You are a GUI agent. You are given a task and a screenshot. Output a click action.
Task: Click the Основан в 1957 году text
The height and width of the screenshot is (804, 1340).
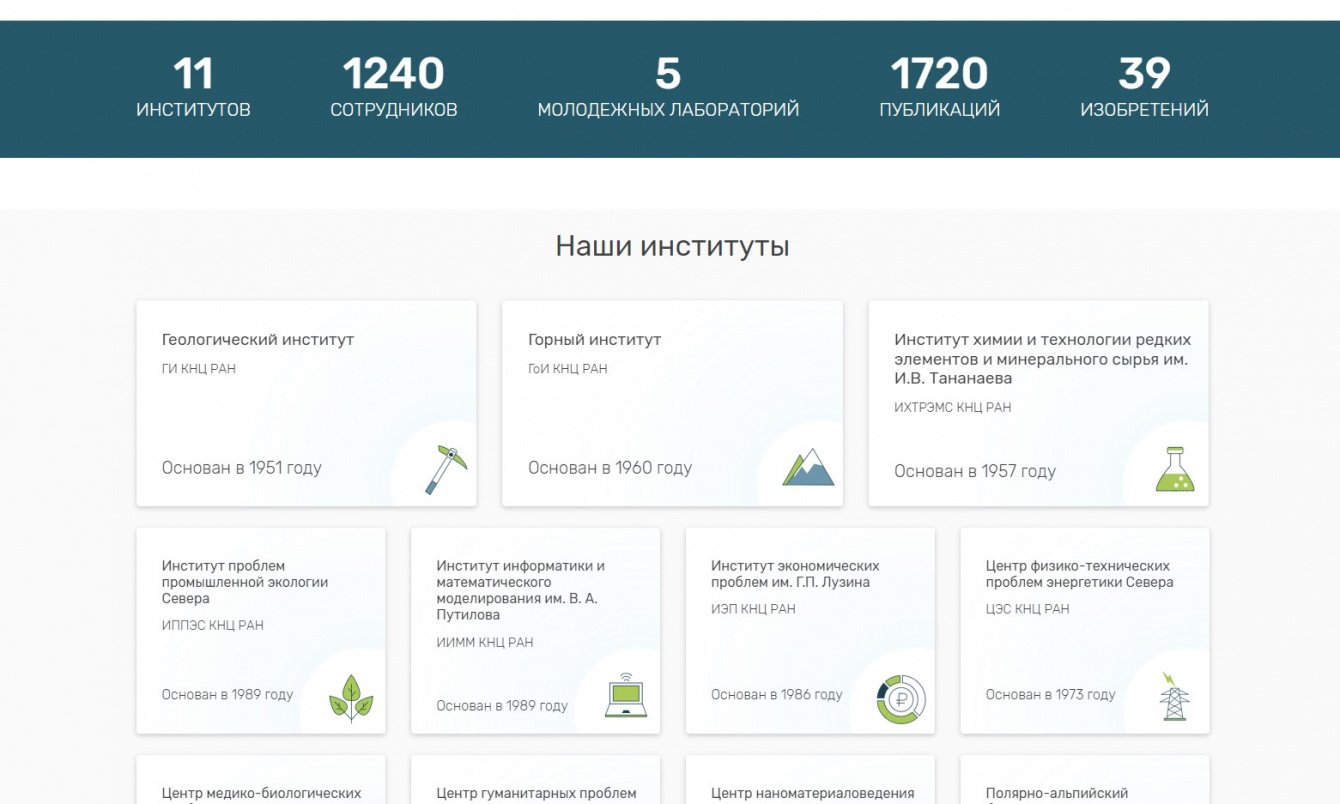point(975,472)
